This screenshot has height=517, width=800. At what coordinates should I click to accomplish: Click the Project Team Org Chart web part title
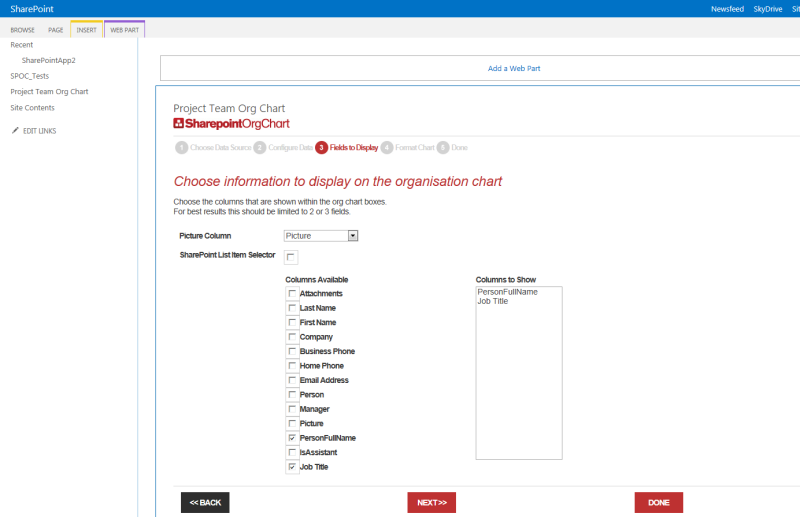pos(229,108)
